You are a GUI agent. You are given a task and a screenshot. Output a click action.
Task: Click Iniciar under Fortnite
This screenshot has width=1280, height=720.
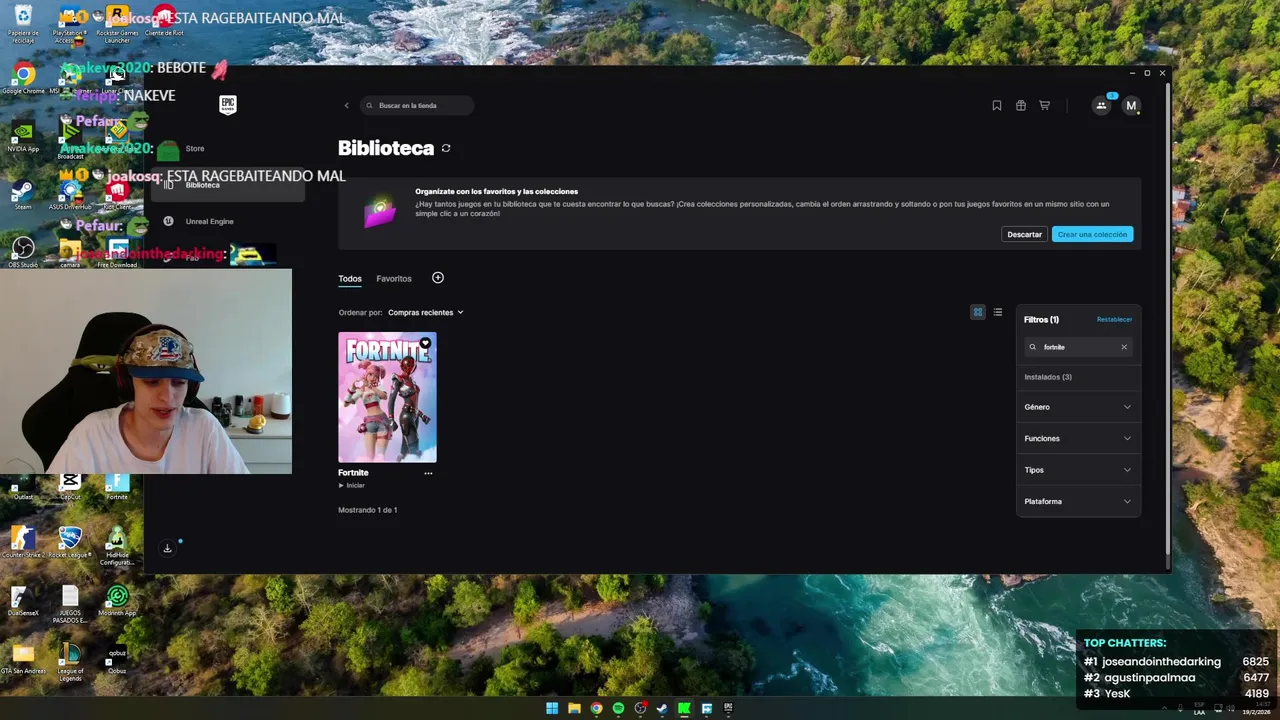pyautogui.click(x=352, y=485)
